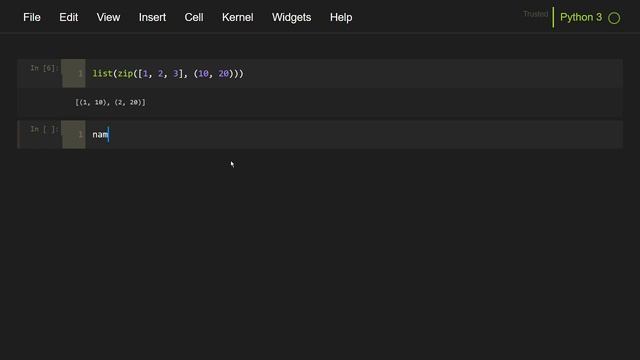The image size is (640, 360).
Task: Open the Edit menu
Action: (69, 18)
